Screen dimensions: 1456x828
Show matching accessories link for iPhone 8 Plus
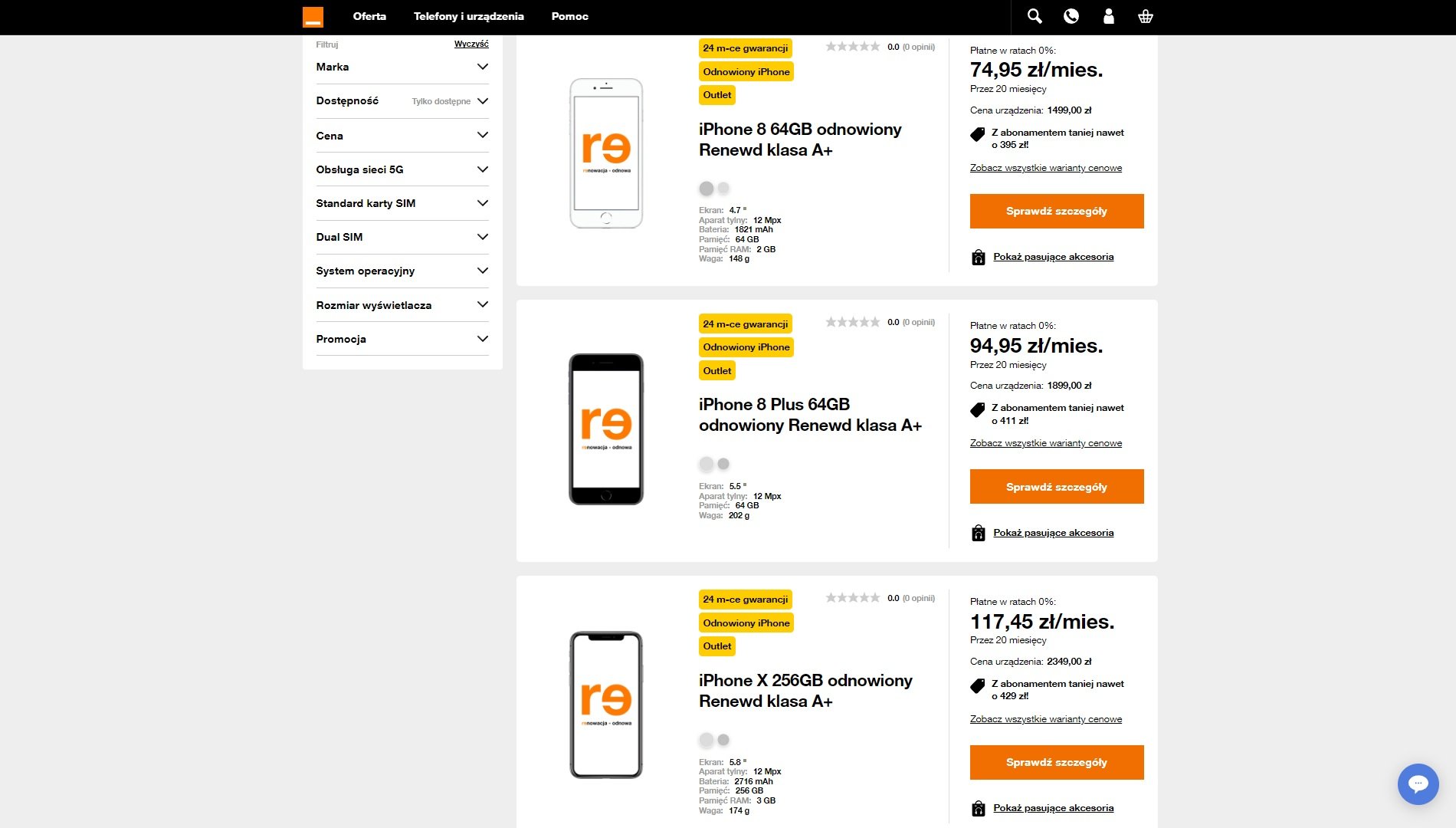point(1054,533)
